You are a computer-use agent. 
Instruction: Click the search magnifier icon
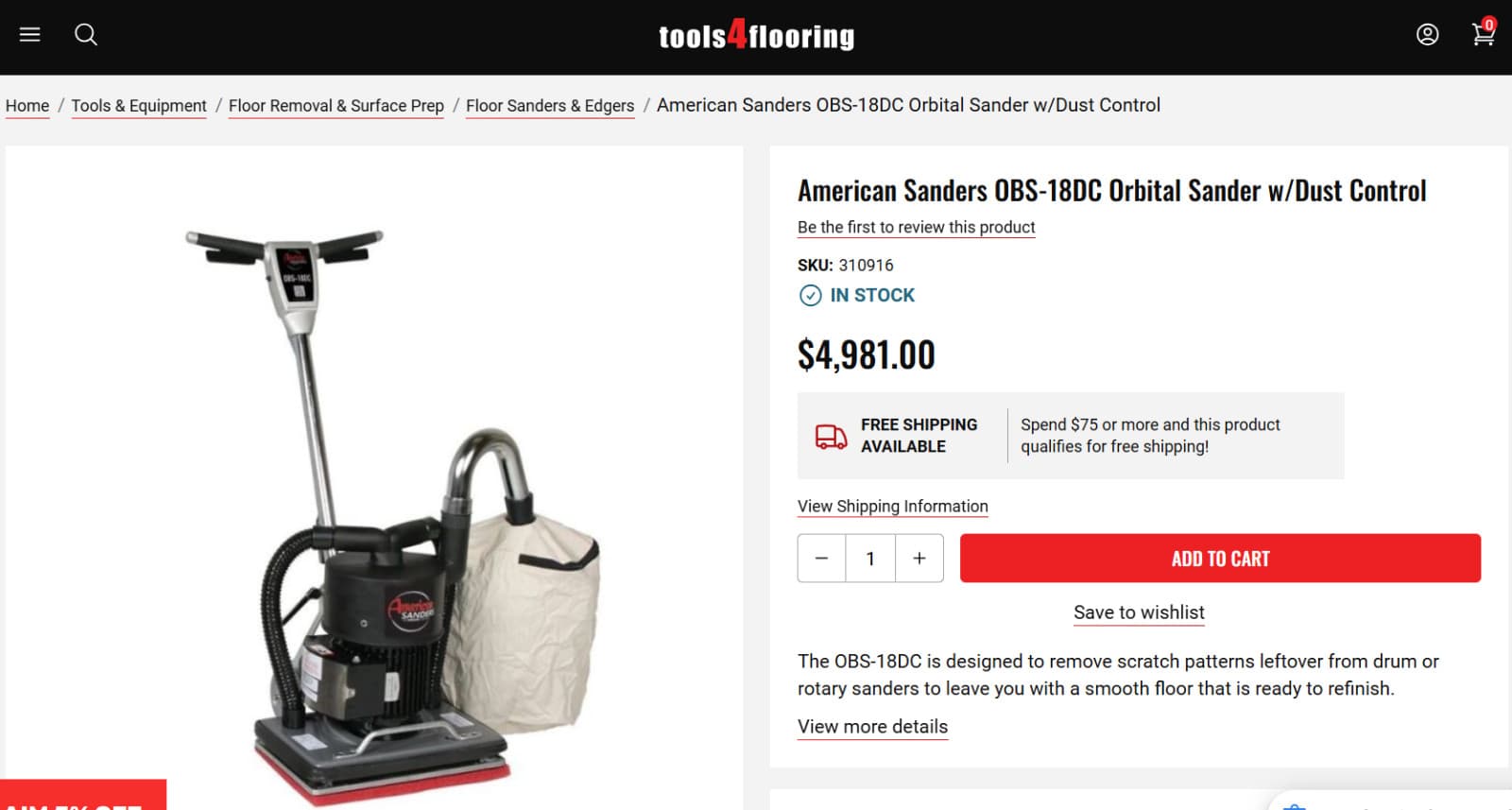coord(86,34)
